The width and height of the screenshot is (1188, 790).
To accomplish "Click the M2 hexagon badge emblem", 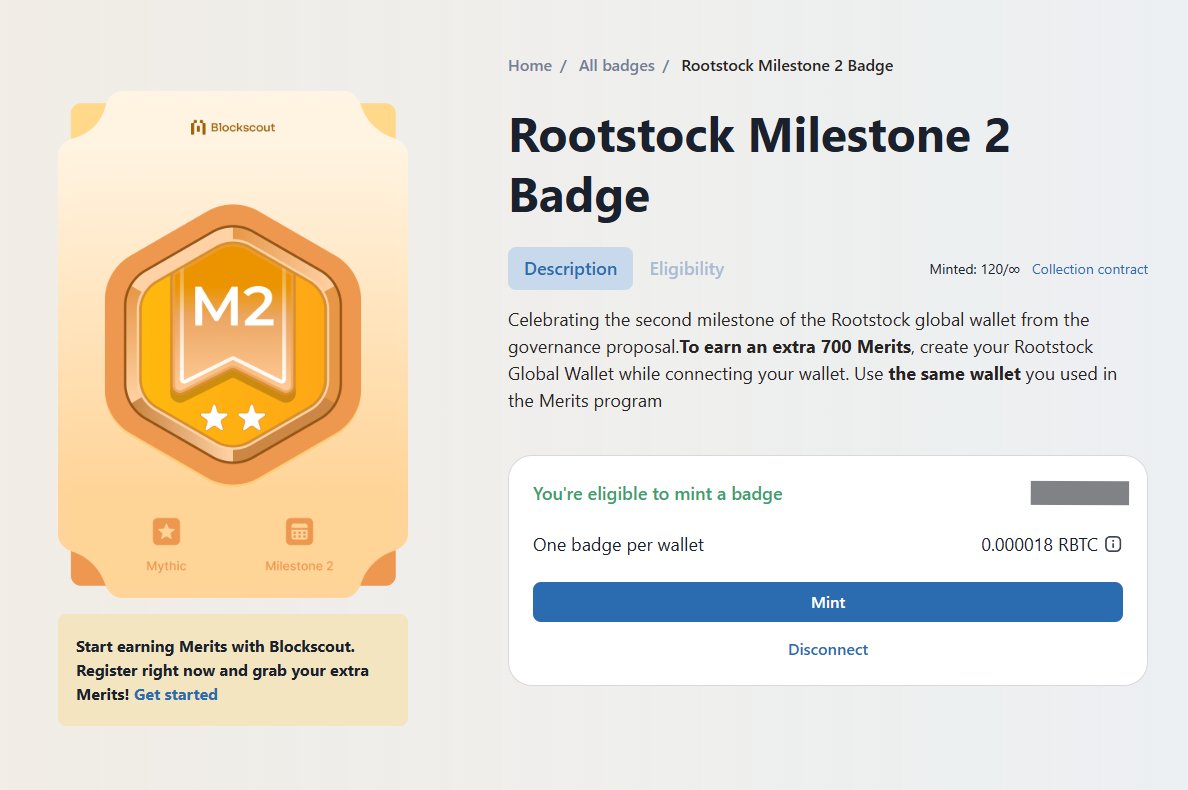I will click(x=233, y=344).
